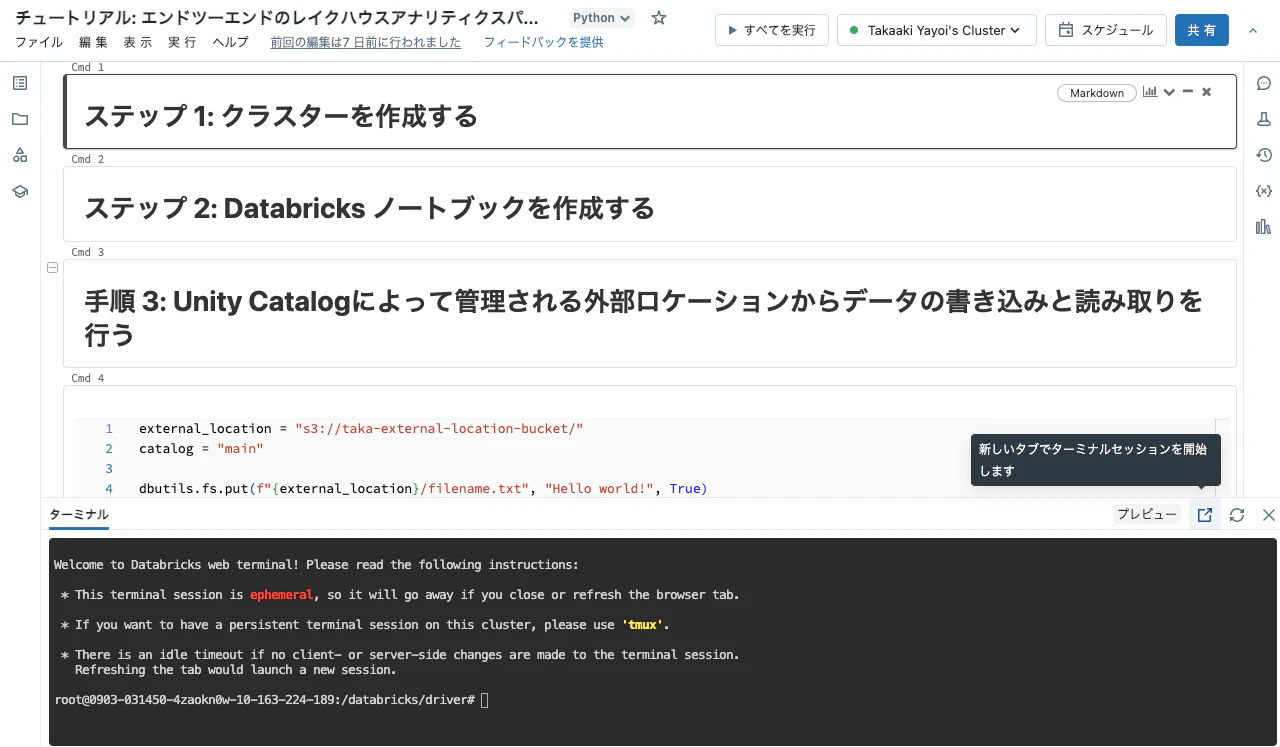
Task: Close the terminal panel
Action: pos(1268,514)
